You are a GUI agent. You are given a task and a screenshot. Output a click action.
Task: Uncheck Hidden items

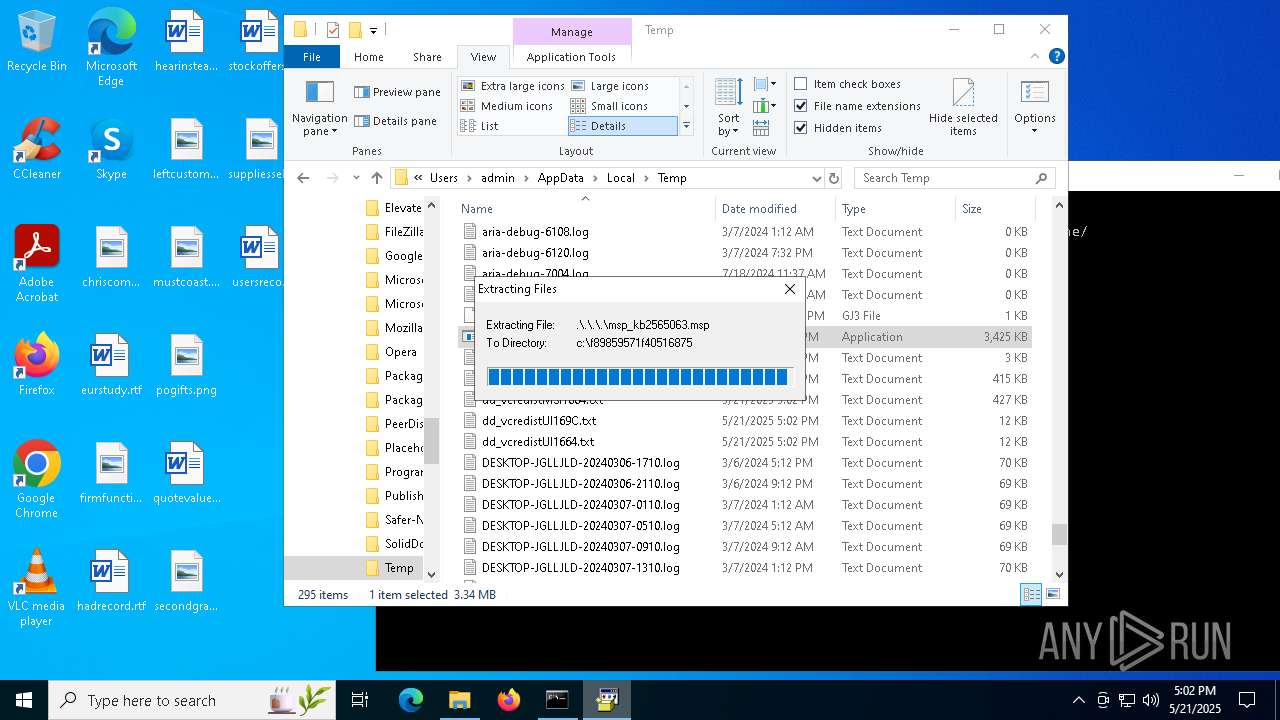click(838, 128)
